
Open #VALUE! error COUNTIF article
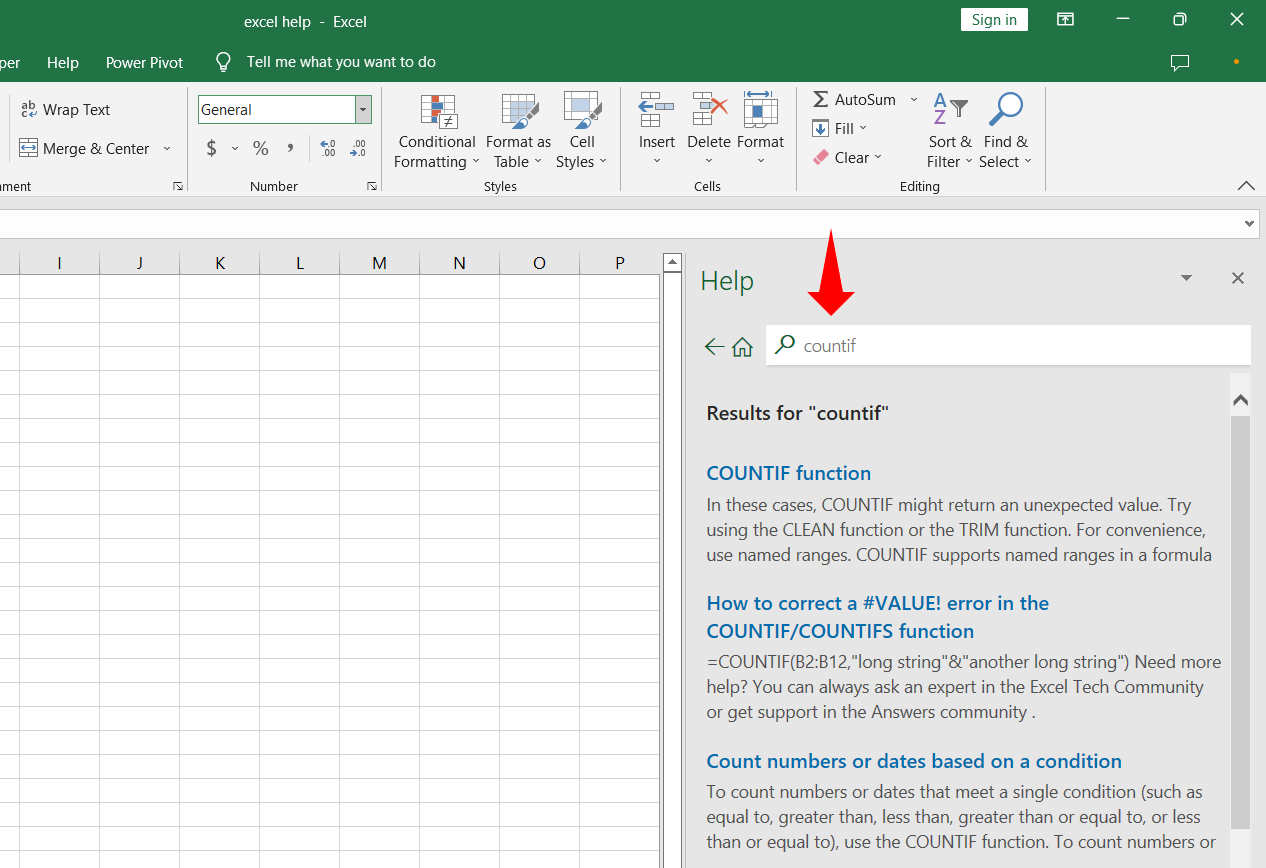(877, 617)
